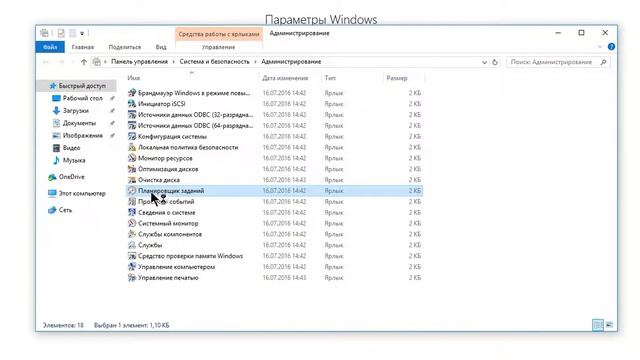This screenshot has width=640, height=360.
Task: Click the Управление компьютером file name
Action: pyautogui.click(x=176, y=267)
